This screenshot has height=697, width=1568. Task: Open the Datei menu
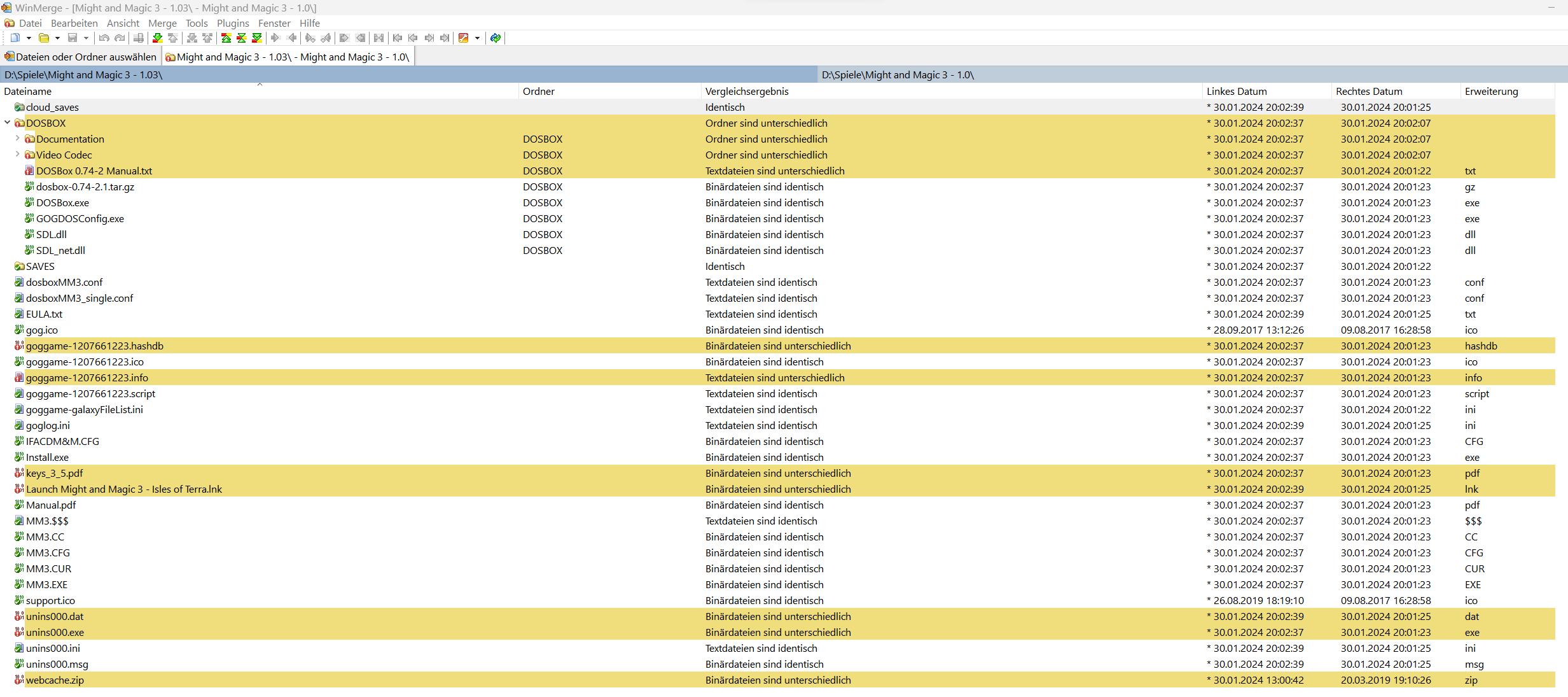pyautogui.click(x=30, y=23)
